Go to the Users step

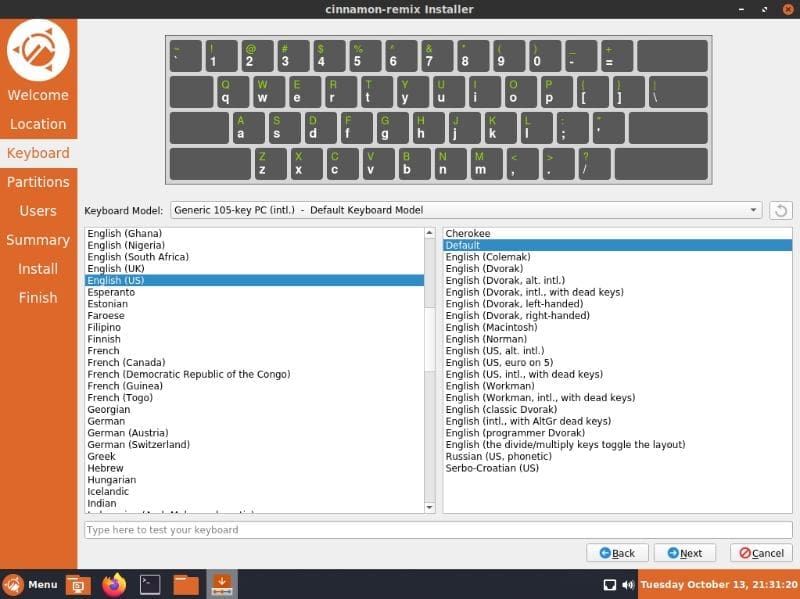(38, 211)
